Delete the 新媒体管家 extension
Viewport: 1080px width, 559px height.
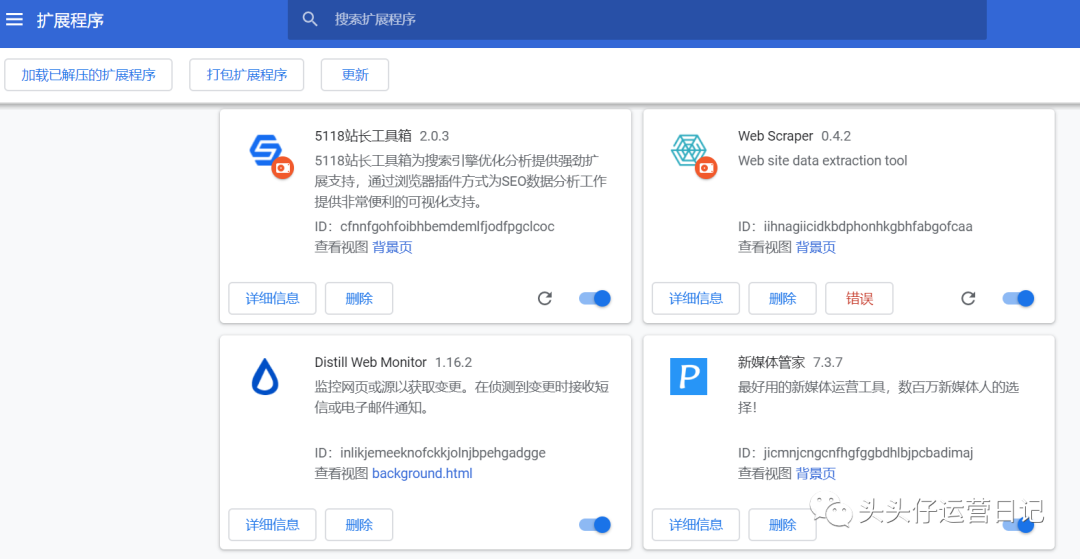(782, 525)
